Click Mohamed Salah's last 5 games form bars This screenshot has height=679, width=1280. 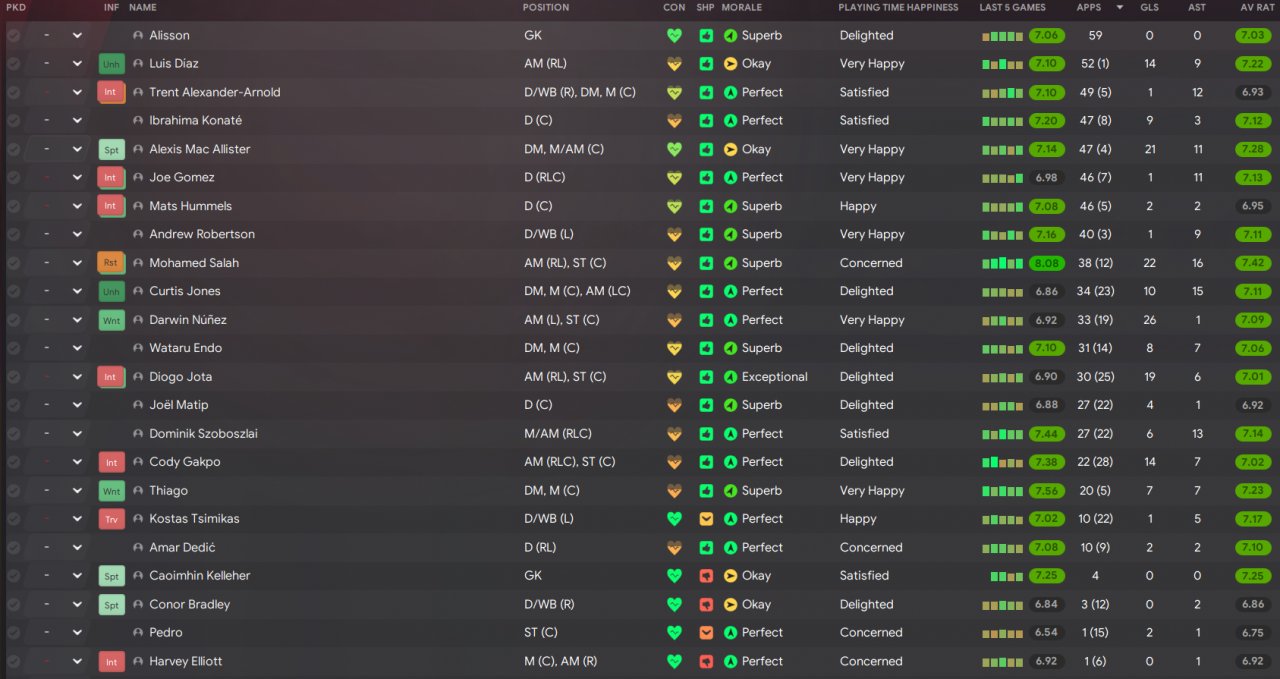[x=1000, y=263]
